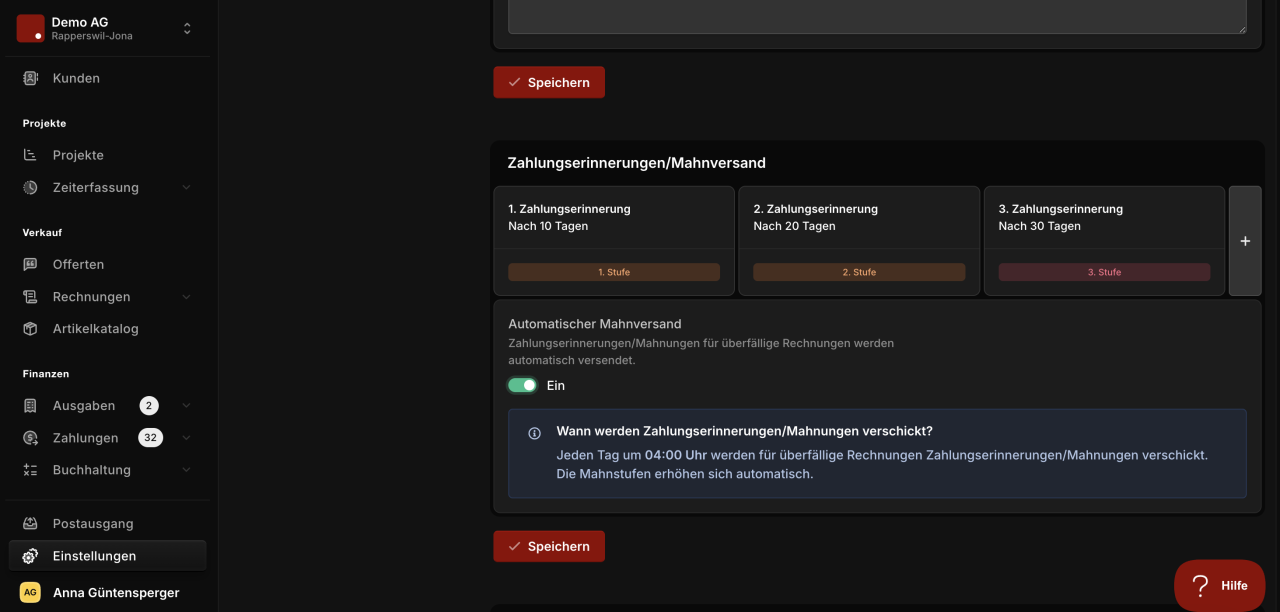Click the orange 2. Stufe badge
This screenshot has width=1280, height=612.
859,272
